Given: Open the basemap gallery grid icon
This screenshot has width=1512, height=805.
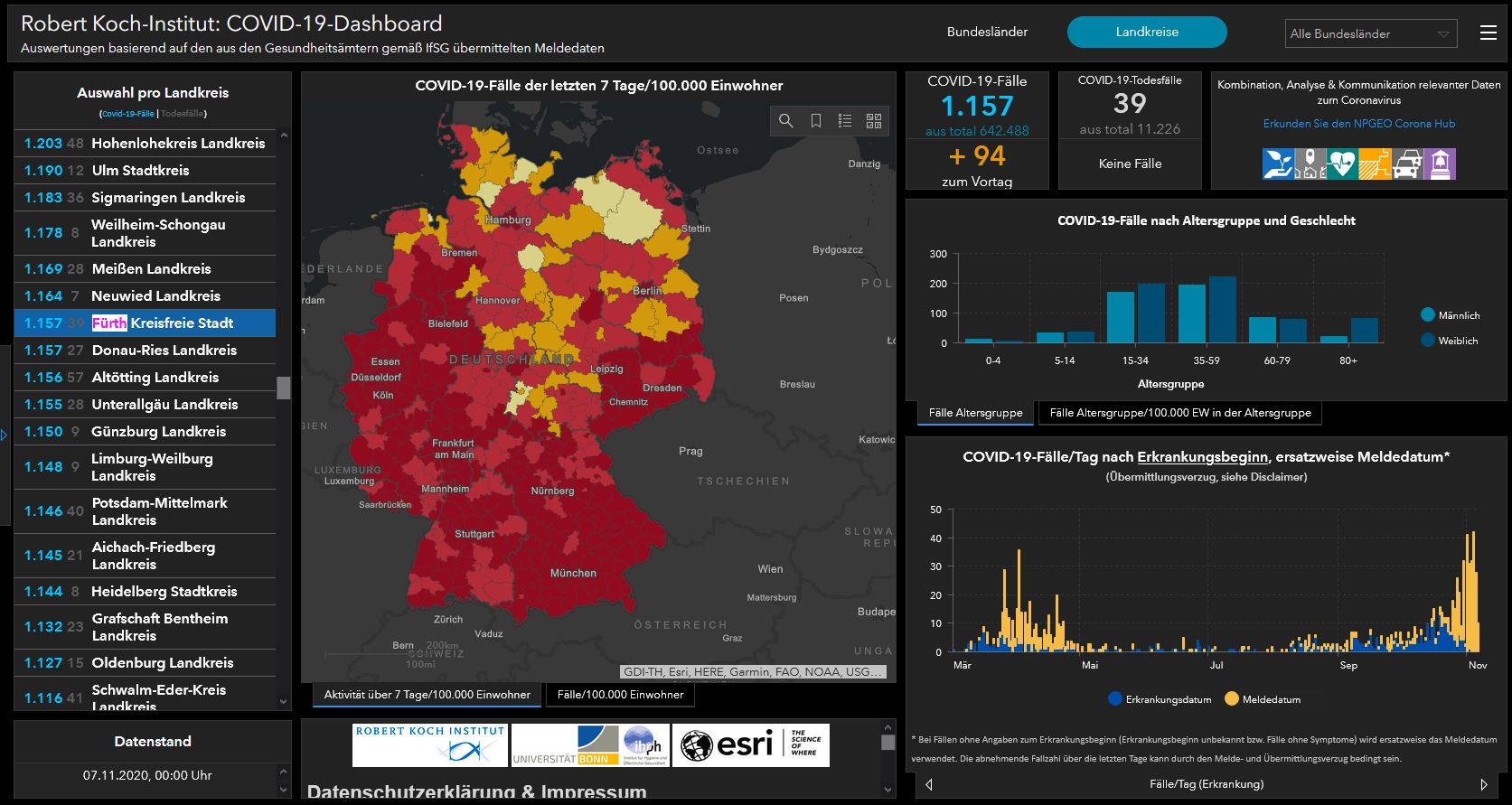Looking at the screenshot, I should pos(874,121).
